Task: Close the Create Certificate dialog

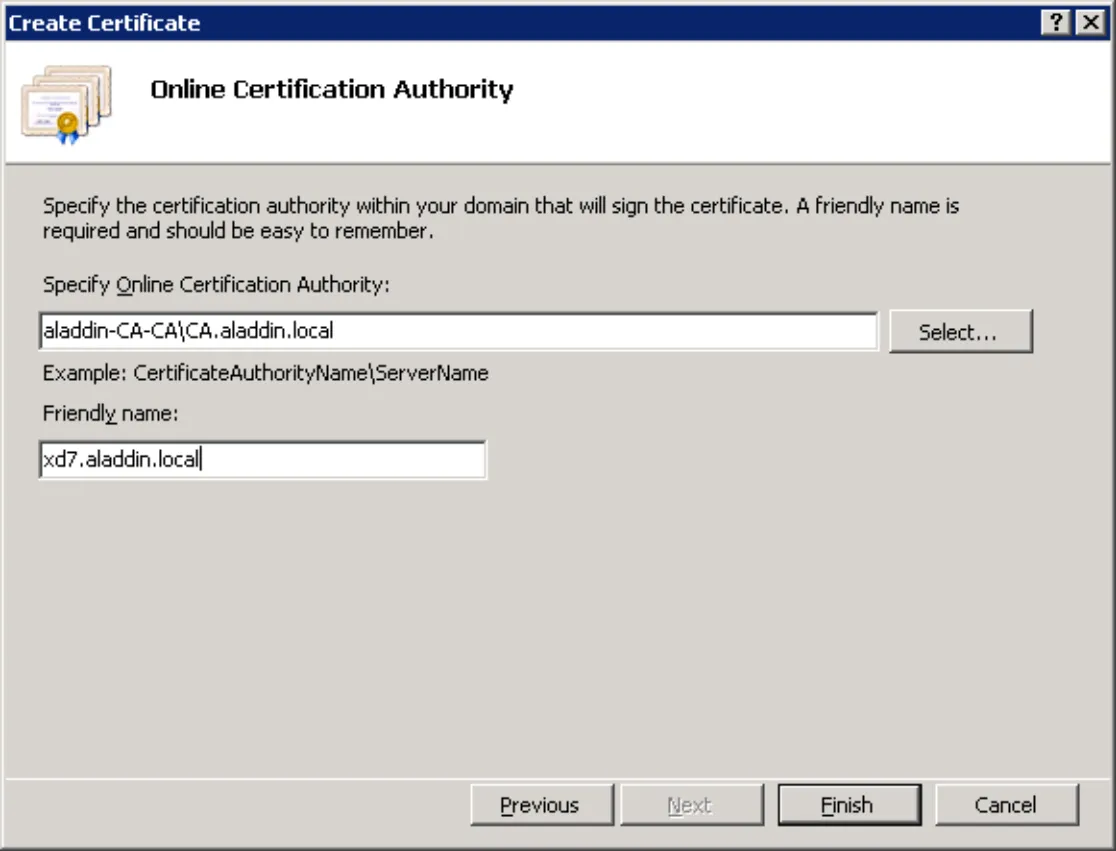Action: tap(1090, 23)
